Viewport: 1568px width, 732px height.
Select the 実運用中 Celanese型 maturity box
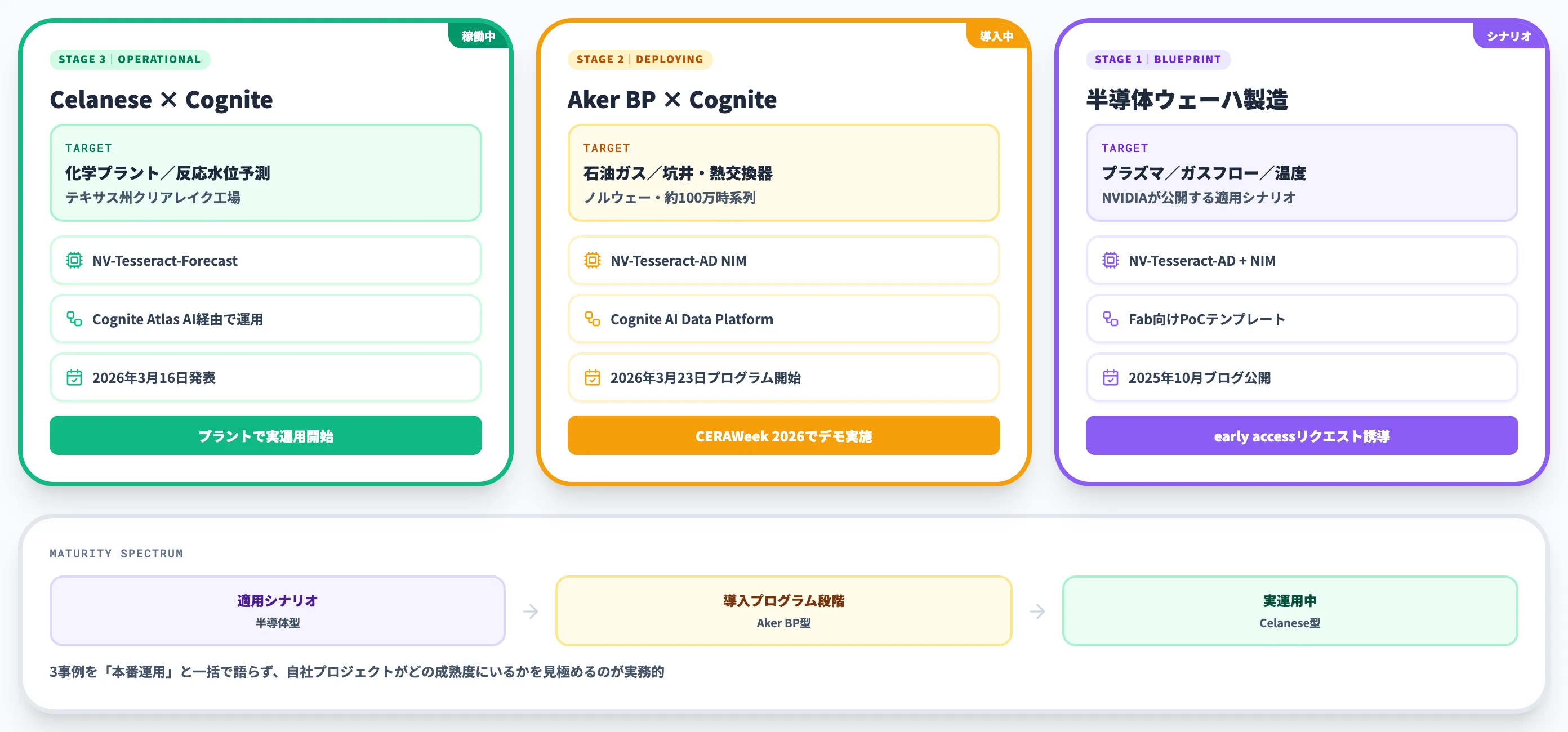(x=1290, y=611)
